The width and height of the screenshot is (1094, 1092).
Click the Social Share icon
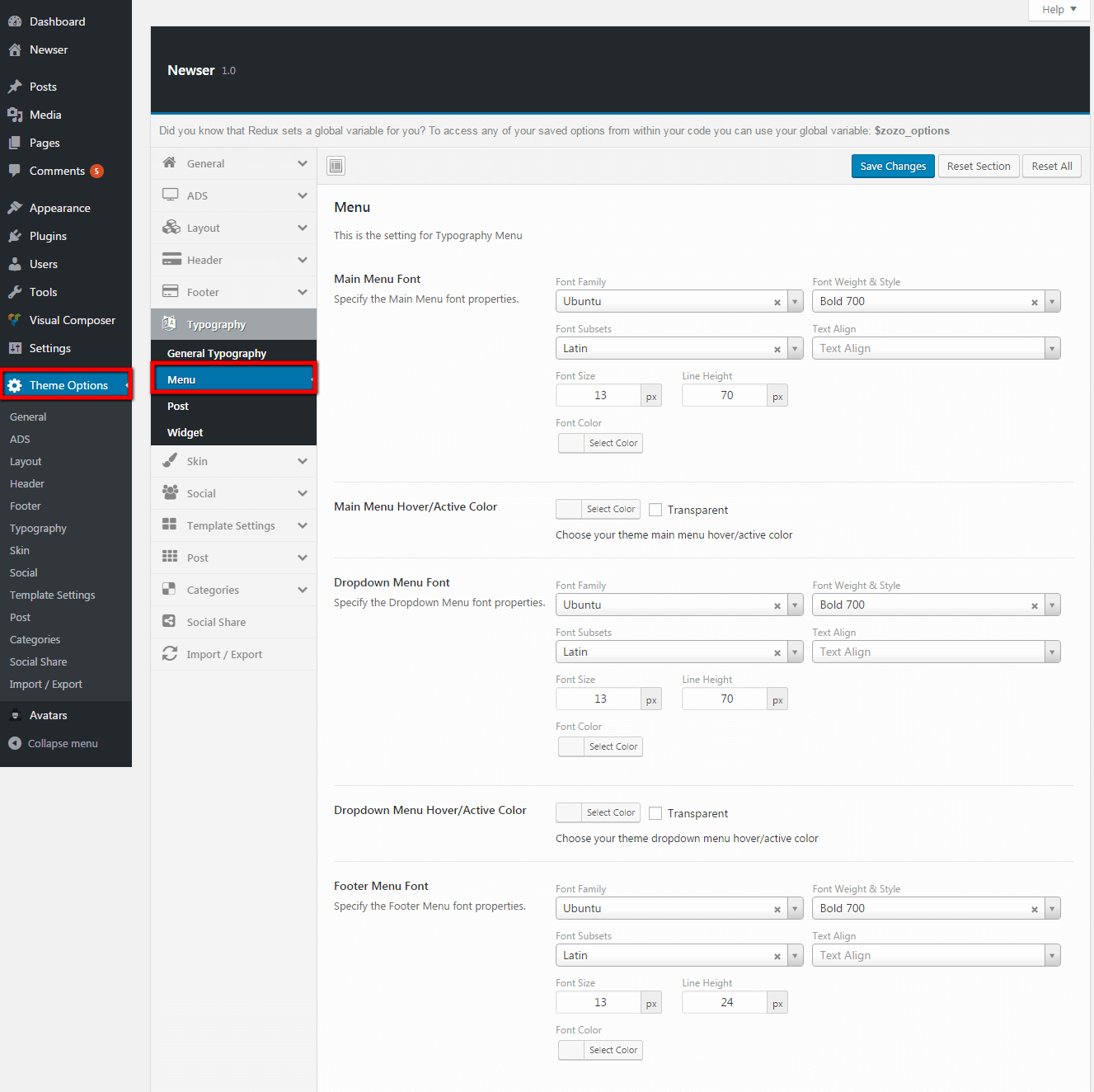click(169, 621)
